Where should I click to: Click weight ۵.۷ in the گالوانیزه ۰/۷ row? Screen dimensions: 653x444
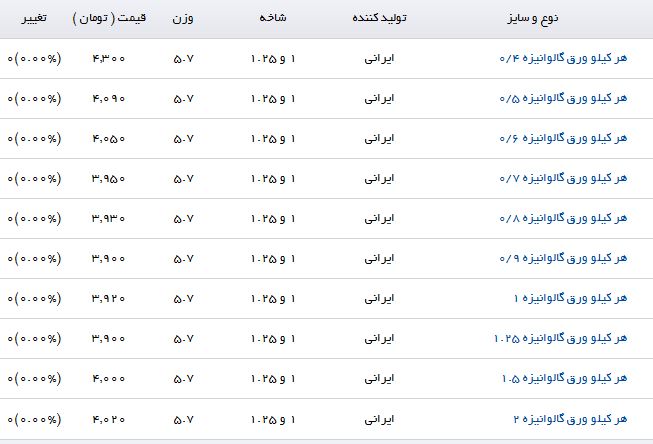click(x=183, y=179)
